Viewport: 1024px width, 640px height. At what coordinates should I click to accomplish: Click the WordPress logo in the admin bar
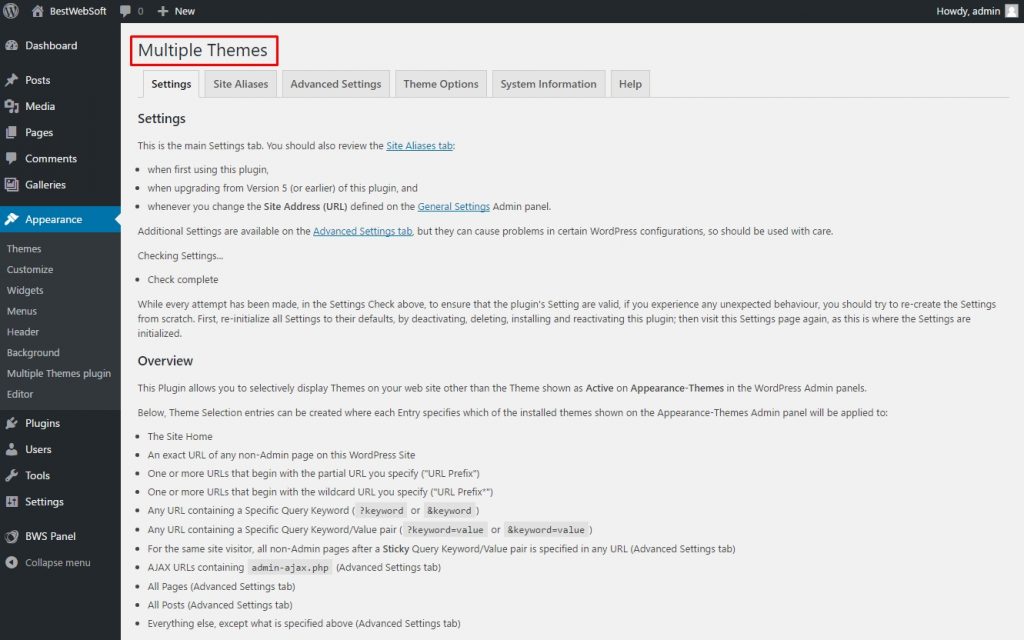(11, 11)
